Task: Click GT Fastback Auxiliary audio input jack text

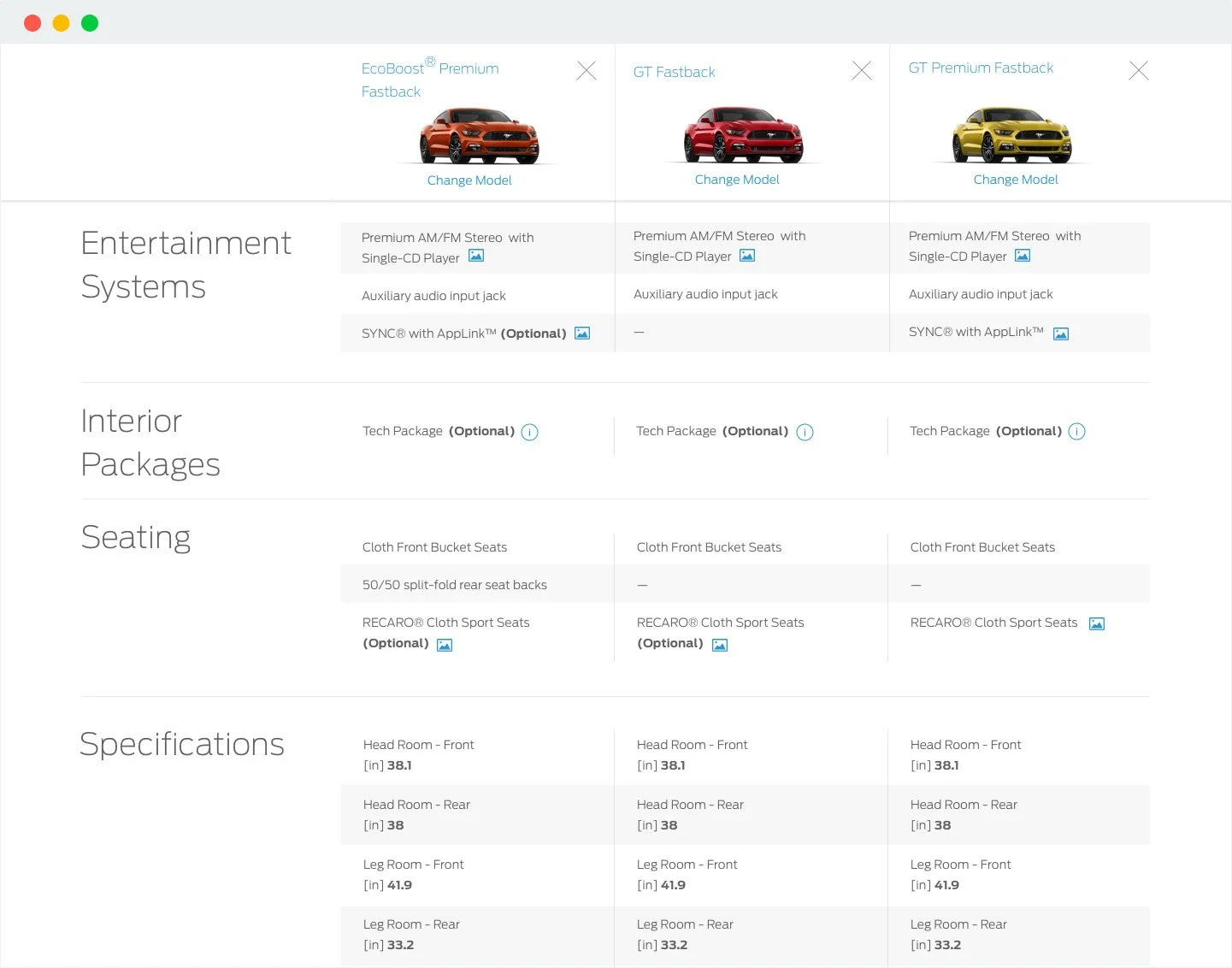Action: (x=705, y=294)
